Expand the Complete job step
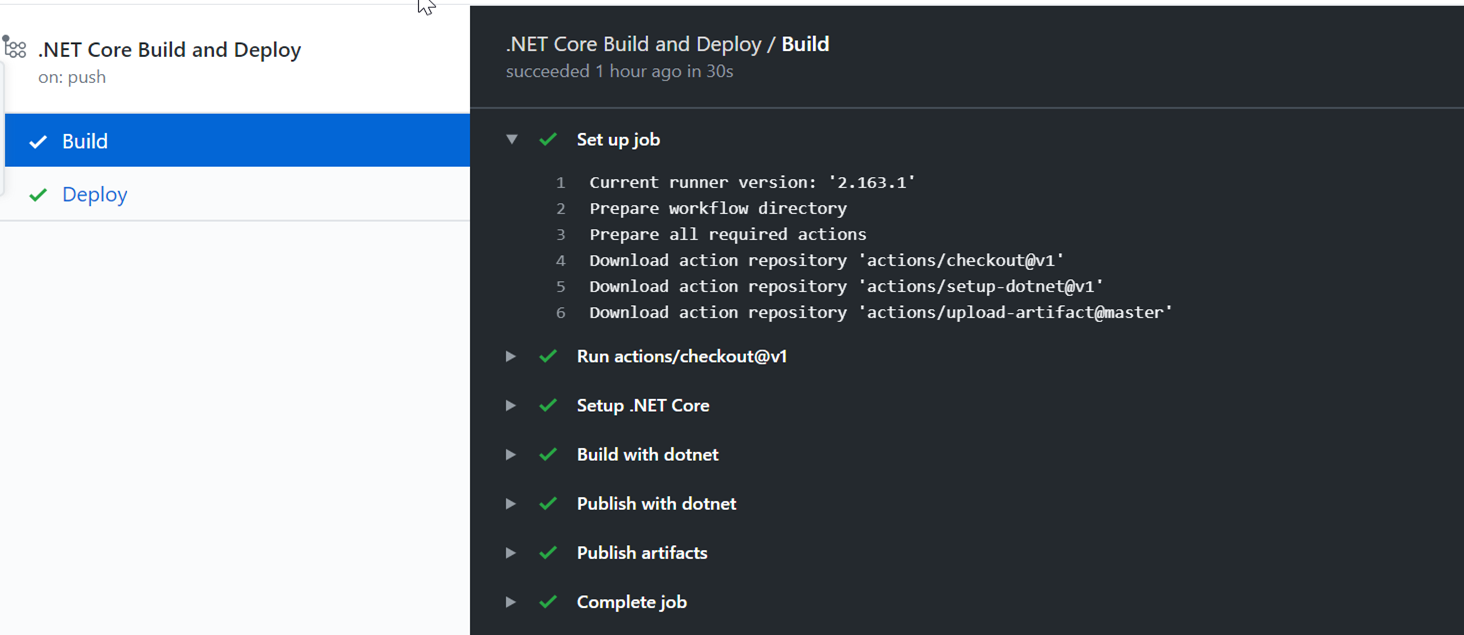Screen dimensions: 1464x635 click(x=511, y=602)
